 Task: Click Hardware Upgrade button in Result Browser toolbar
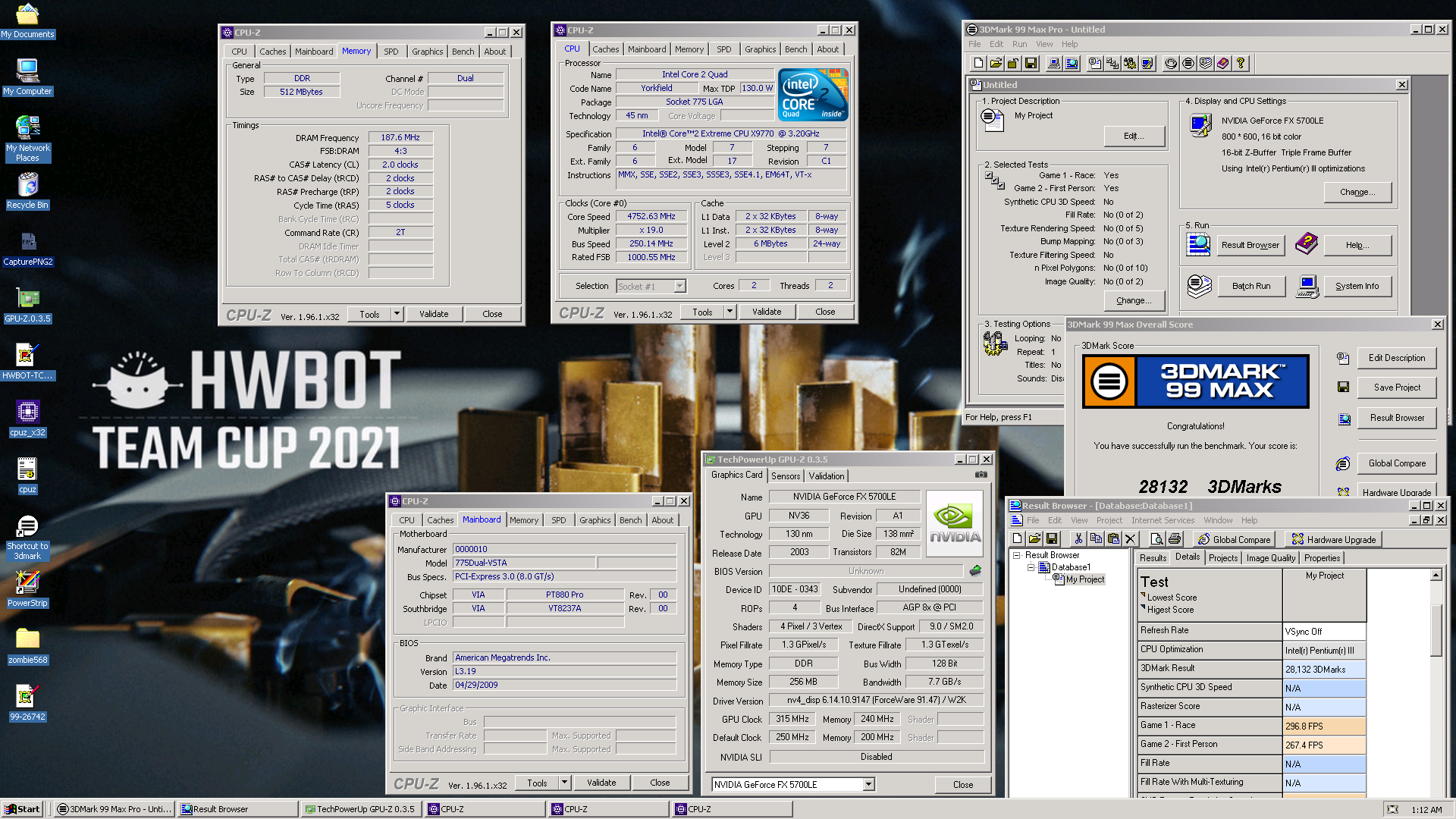click(x=1334, y=539)
